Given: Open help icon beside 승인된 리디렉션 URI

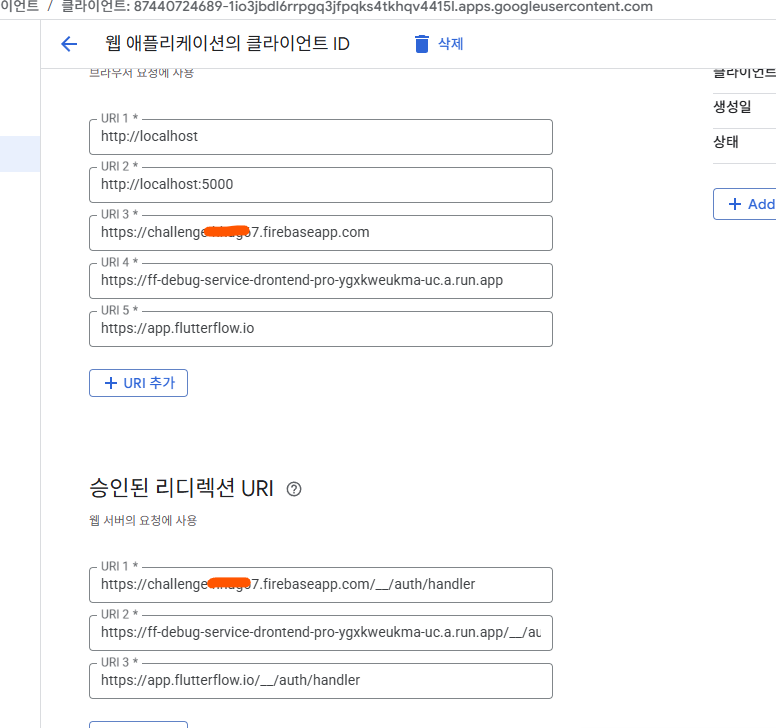Looking at the screenshot, I should click(x=294, y=489).
